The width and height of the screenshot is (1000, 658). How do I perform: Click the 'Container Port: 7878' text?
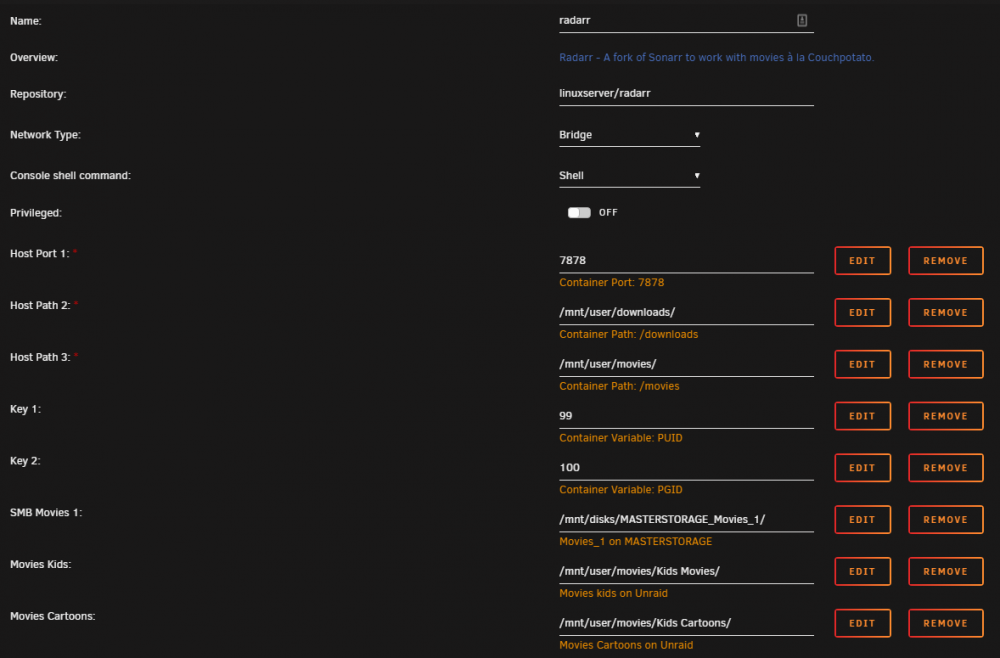click(x=612, y=282)
